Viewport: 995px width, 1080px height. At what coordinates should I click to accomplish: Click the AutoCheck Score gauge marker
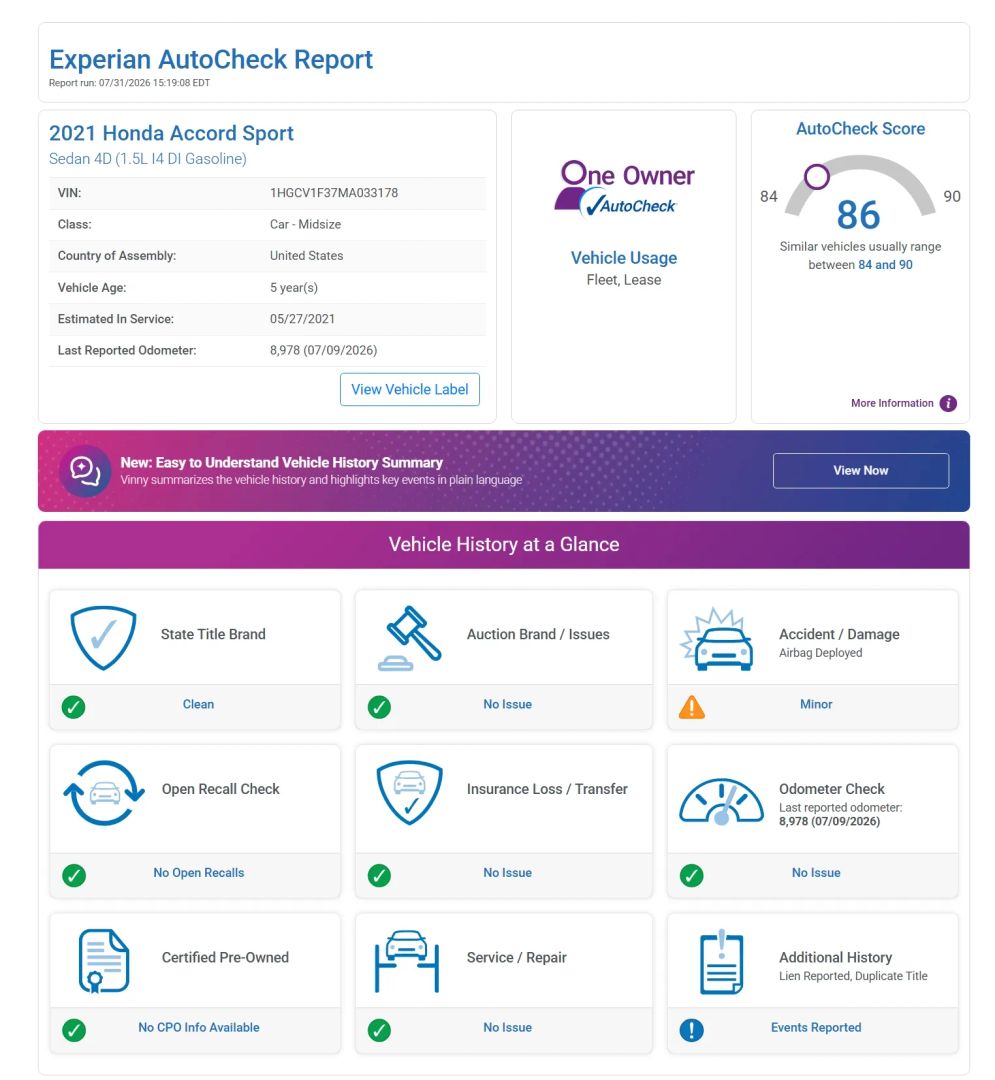(x=817, y=177)
